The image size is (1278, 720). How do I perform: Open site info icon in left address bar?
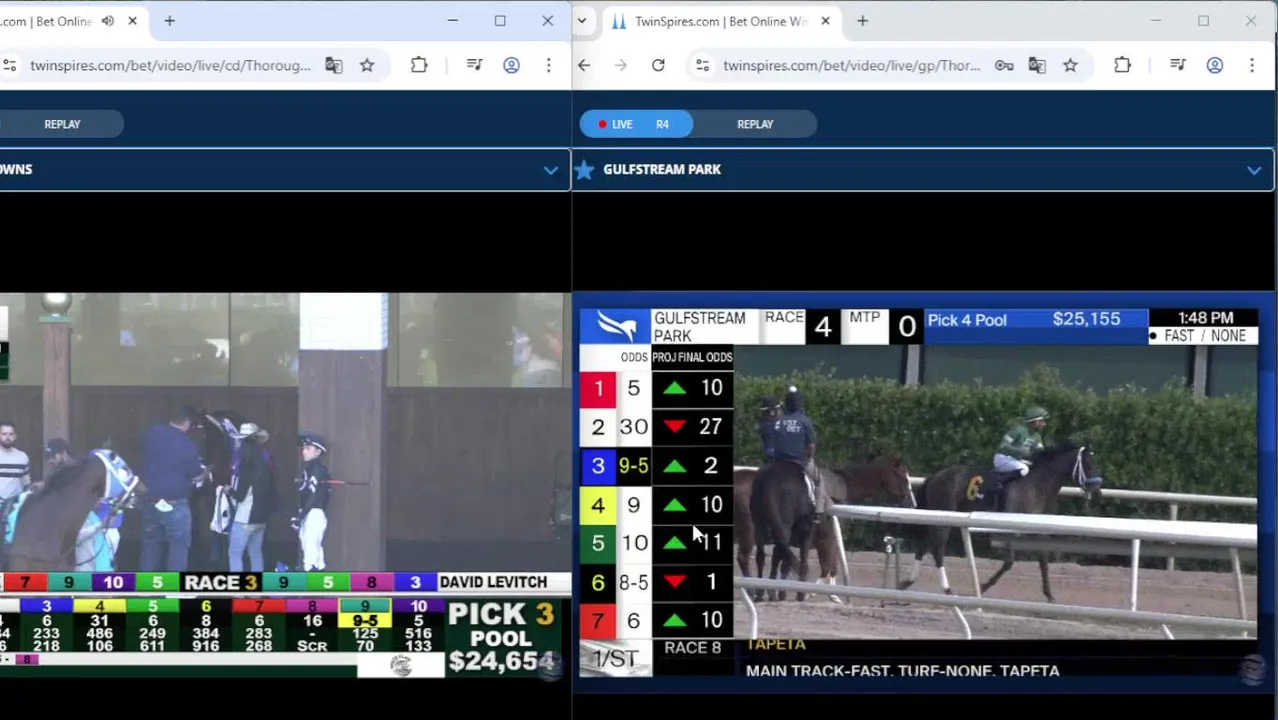(10, 65)
